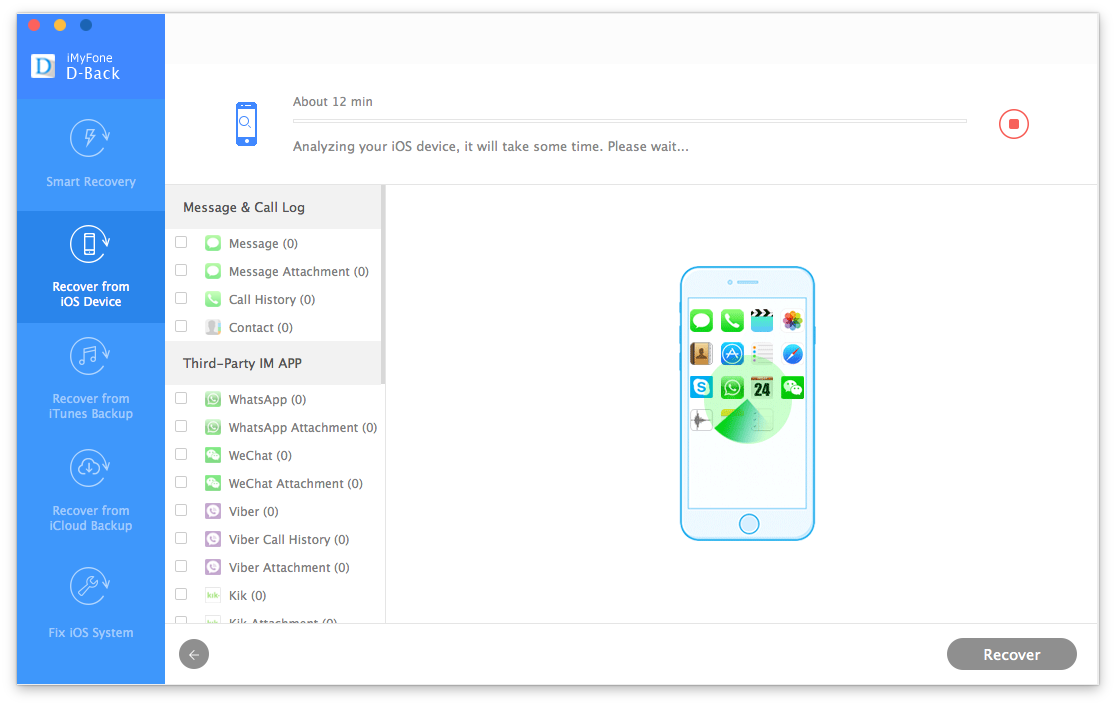Open Fix iOS System tool

(x=90, y=604)
